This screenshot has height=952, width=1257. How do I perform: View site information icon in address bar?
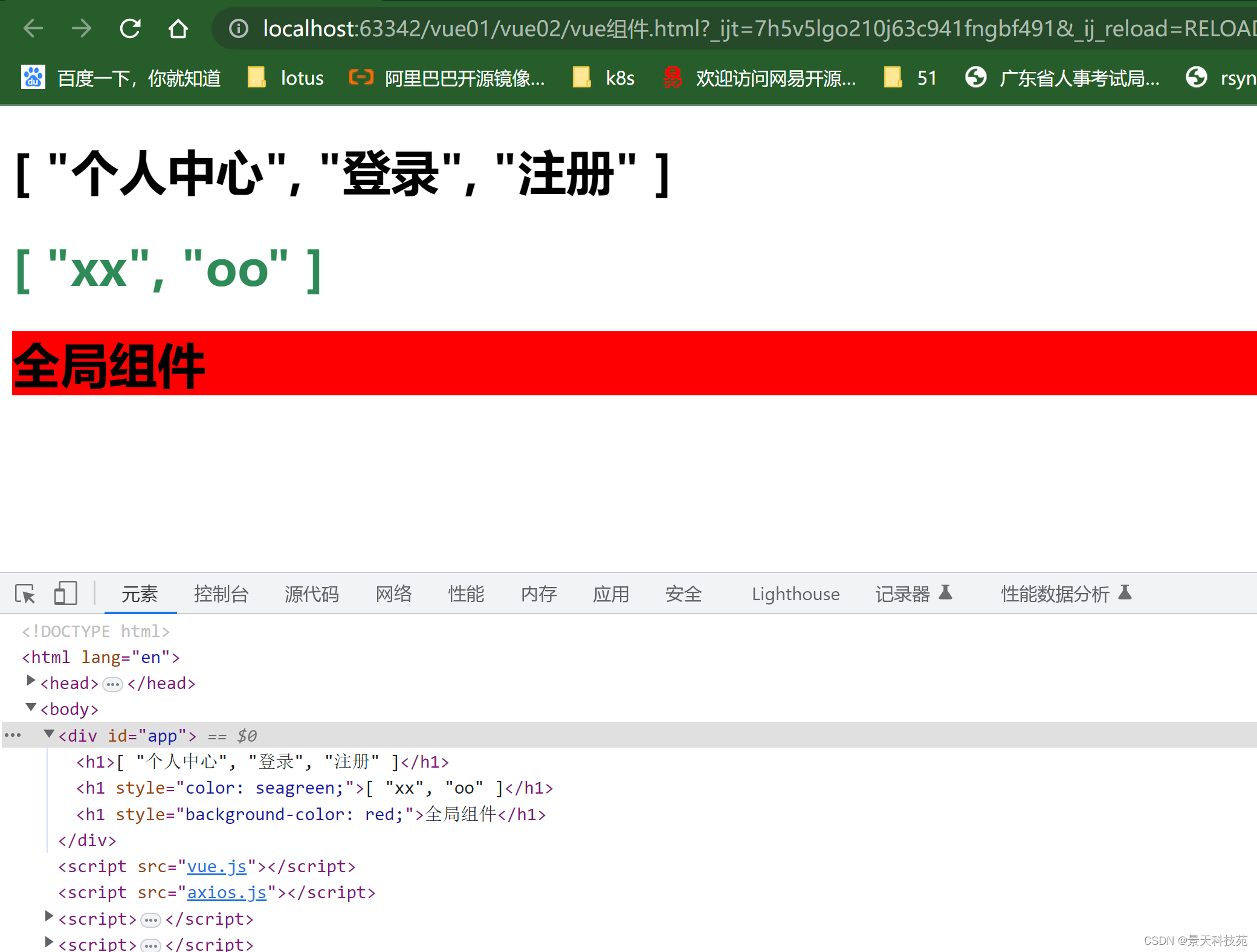(x=239, y=28)
